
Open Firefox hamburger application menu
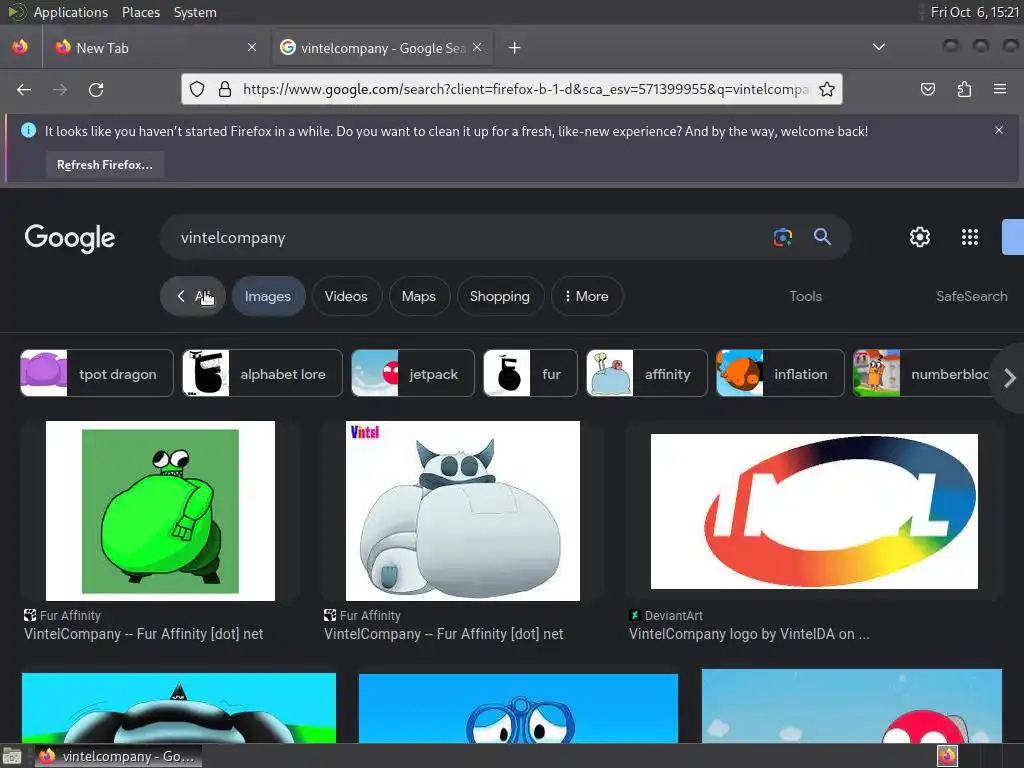(x=1000, y=89)
